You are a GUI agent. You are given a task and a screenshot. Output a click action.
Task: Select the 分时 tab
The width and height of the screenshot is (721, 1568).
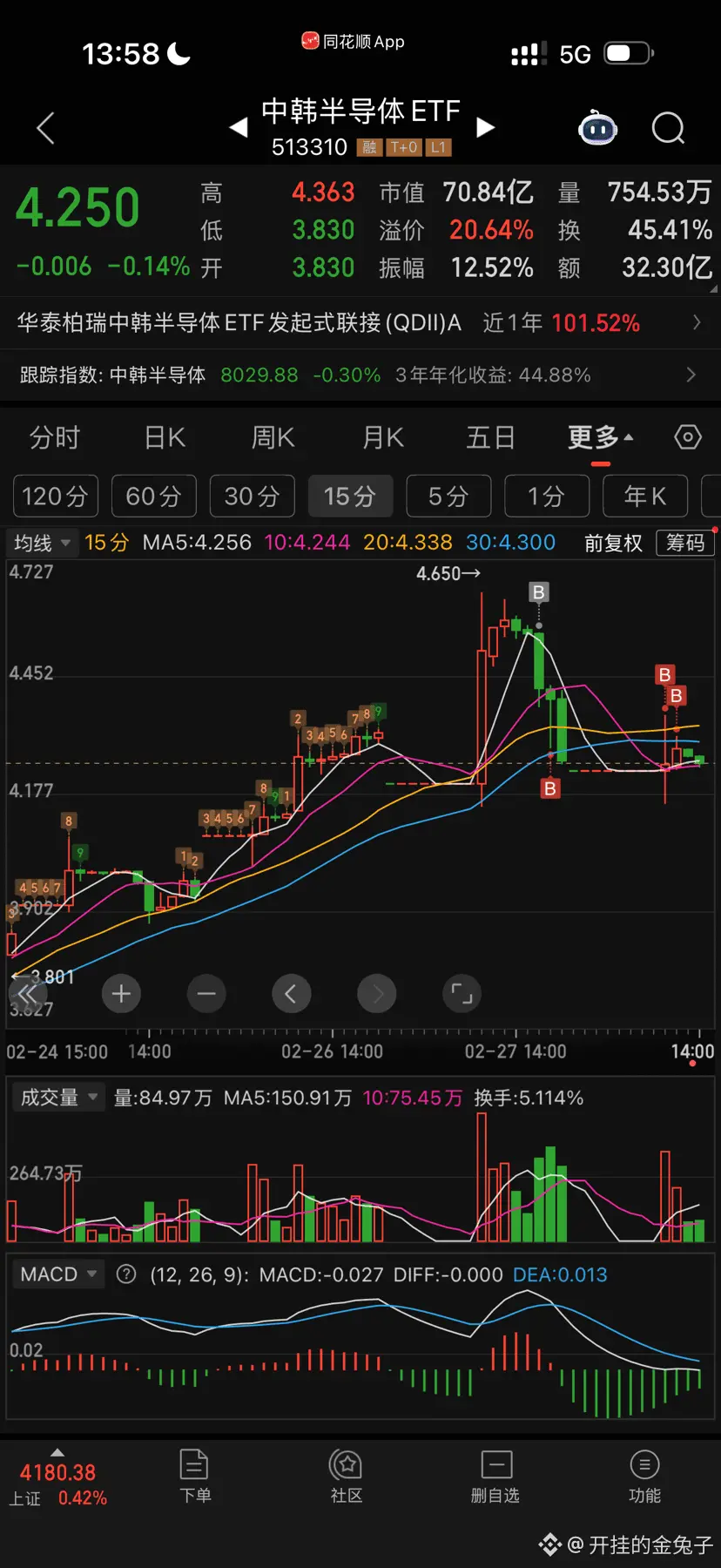pyautogui.click(x=55, y=437)
